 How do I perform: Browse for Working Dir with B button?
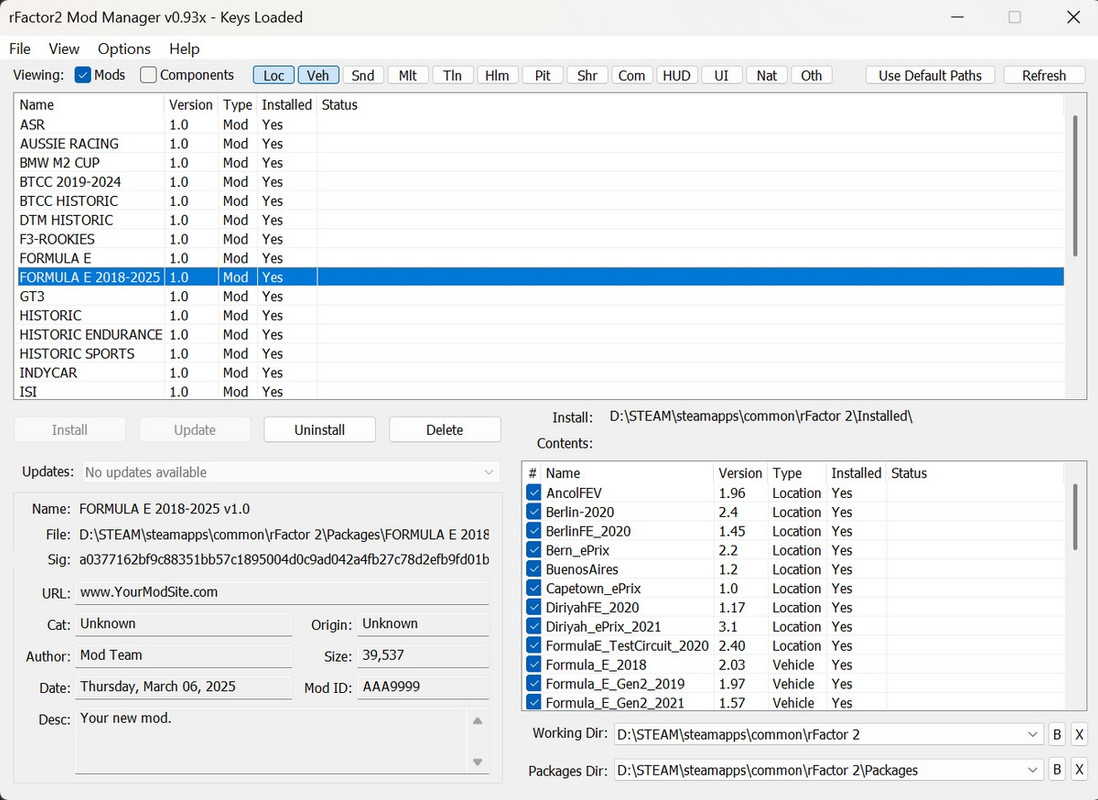(x=1057, y=734)
